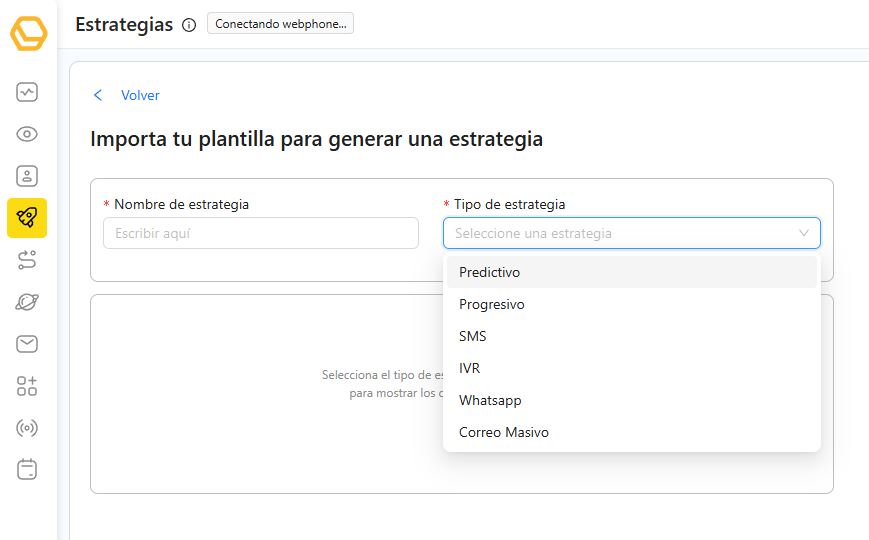
Task: Open the eye supervision icon in sidebar
Action: [27, 134]
